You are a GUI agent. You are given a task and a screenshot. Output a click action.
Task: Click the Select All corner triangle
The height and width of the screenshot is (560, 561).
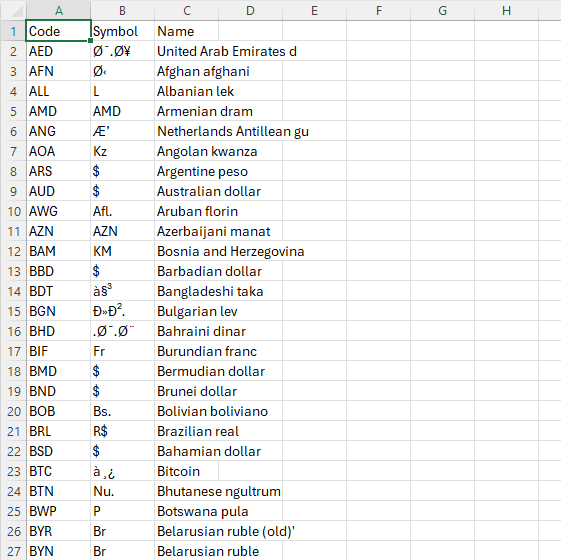(14, 11)
